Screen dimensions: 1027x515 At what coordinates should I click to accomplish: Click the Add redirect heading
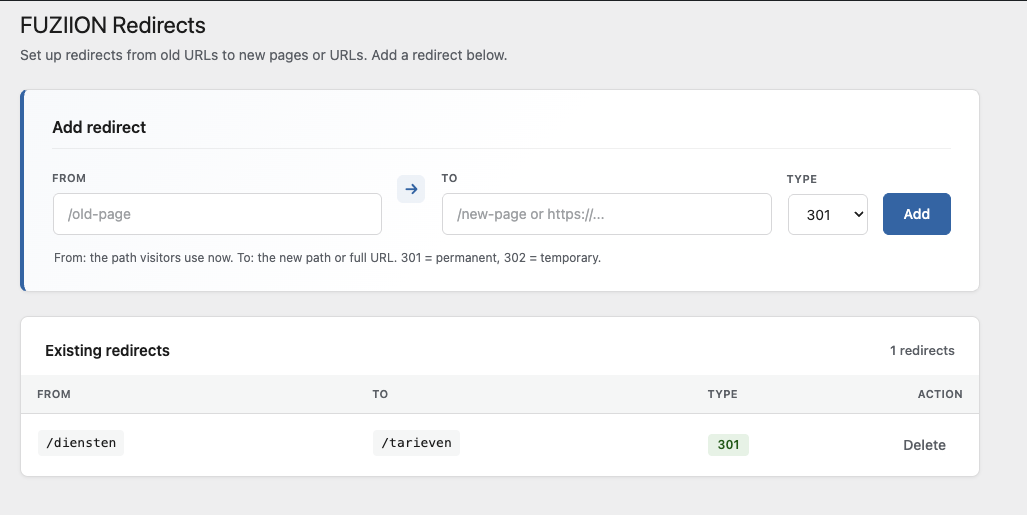(x=99, y=127)
